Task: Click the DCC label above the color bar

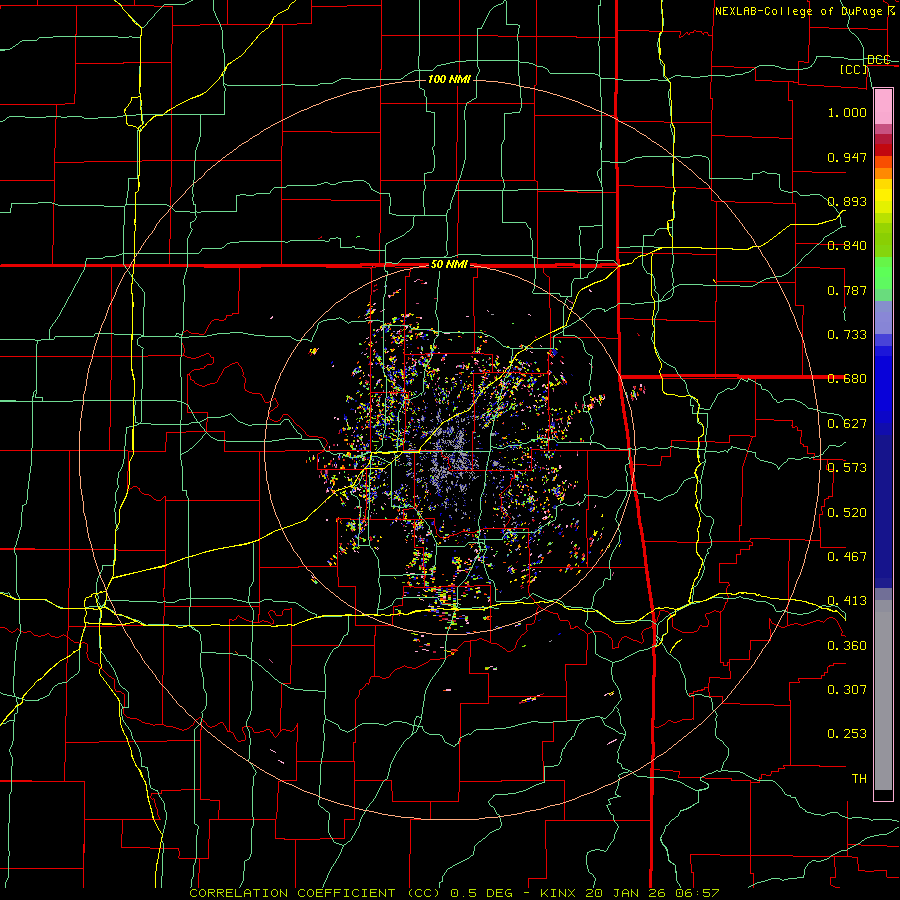Action: pyautogui.click(x=879, y=60)
